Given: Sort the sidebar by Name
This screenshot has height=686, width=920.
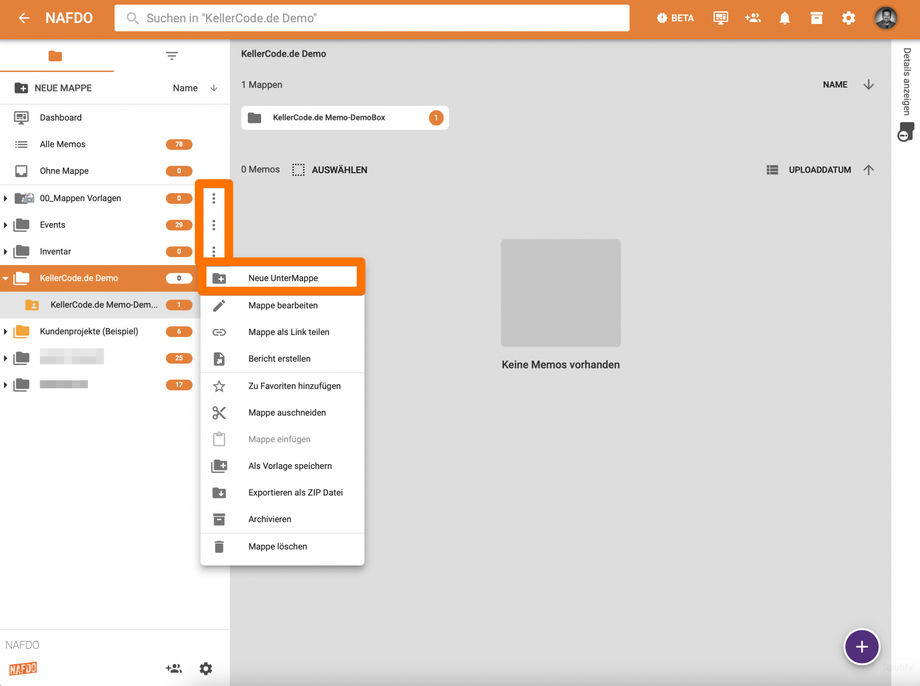Looking at the screenshot, I should (x=185, y=88).
